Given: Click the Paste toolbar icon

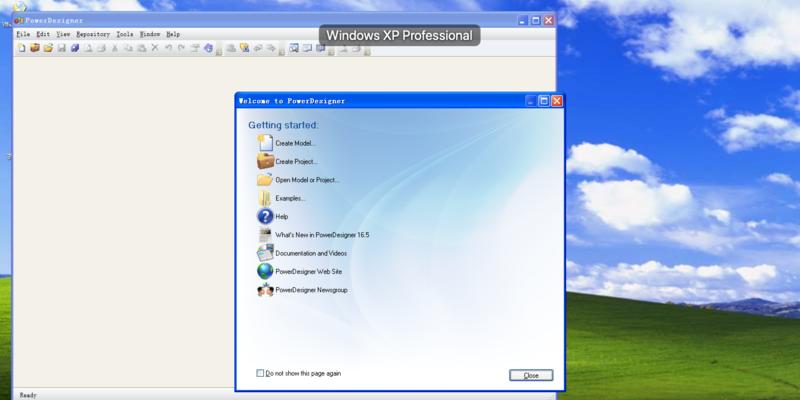Looking at the screenshot, I should (141, 48).
